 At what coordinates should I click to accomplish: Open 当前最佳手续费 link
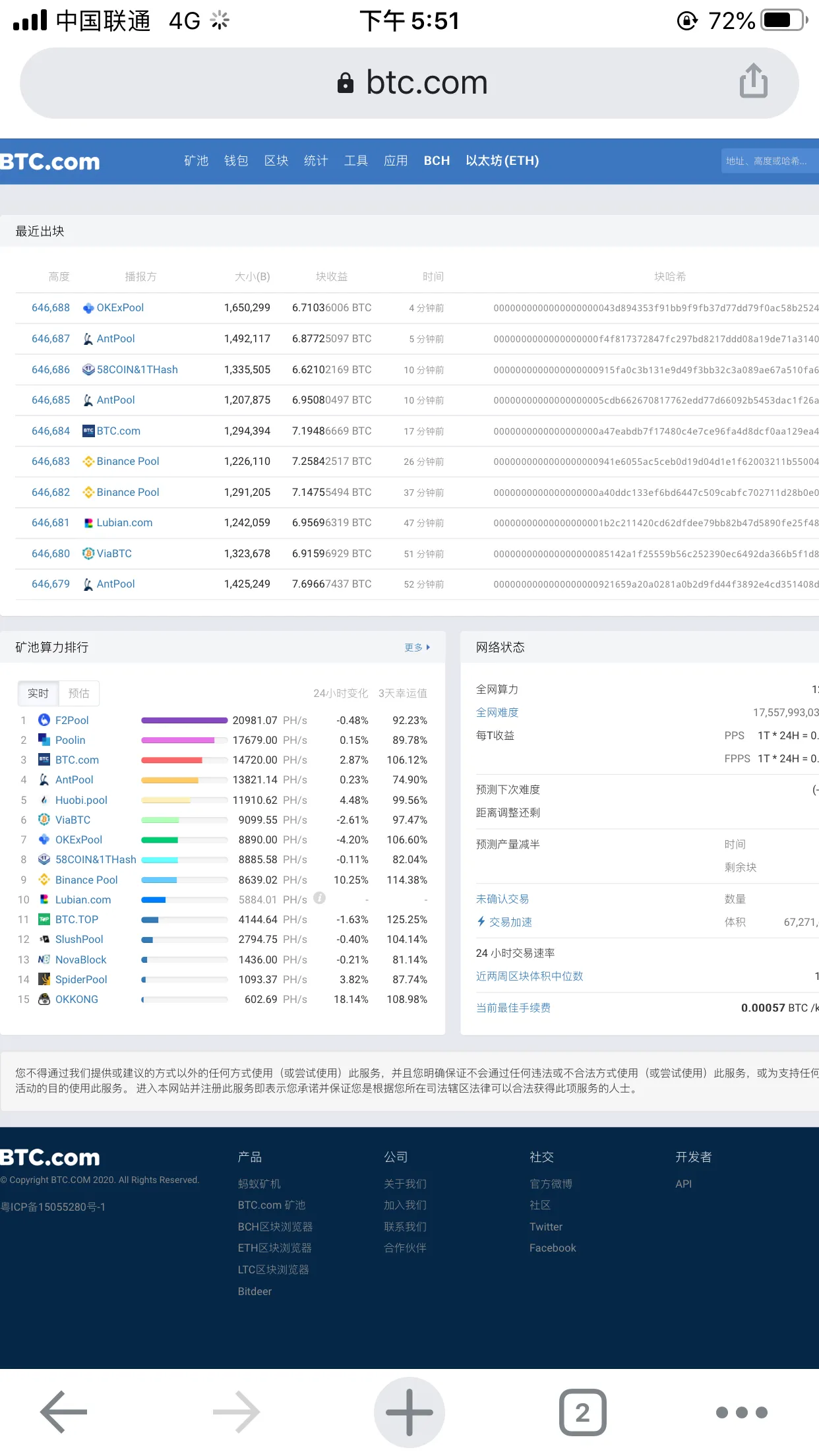pos(513,1008)
